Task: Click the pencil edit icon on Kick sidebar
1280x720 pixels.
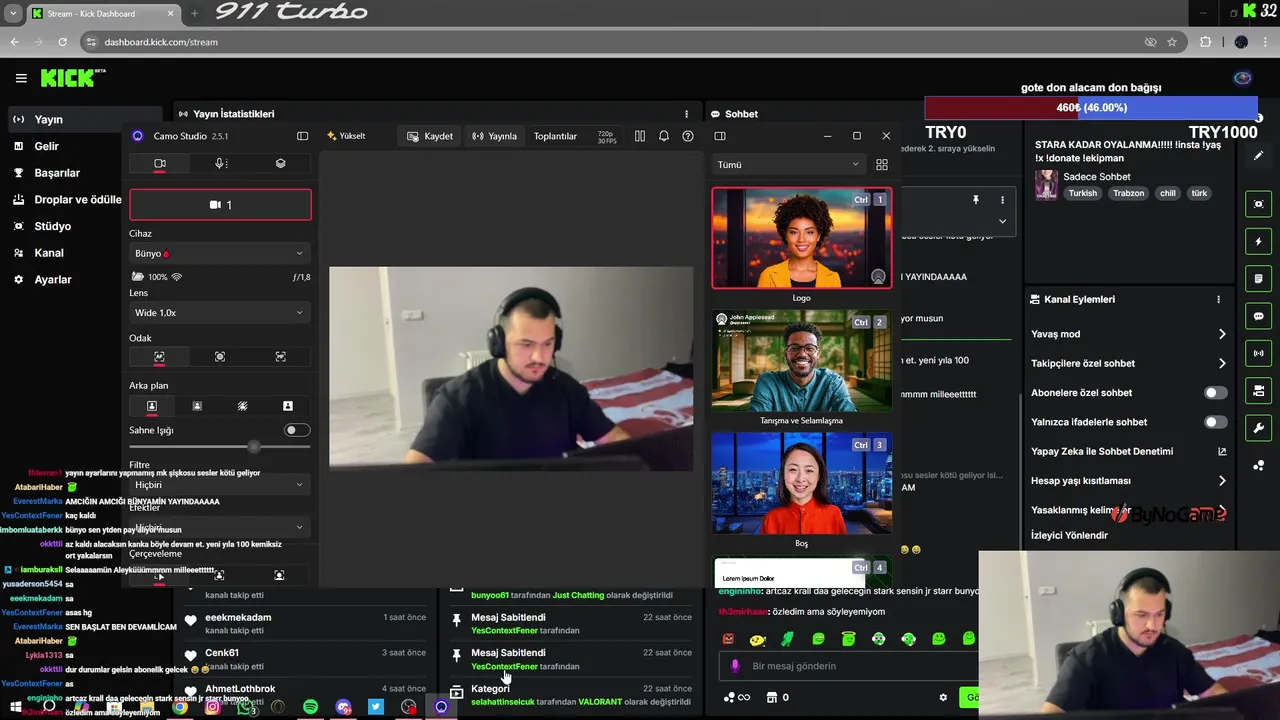Action: 1259,156
